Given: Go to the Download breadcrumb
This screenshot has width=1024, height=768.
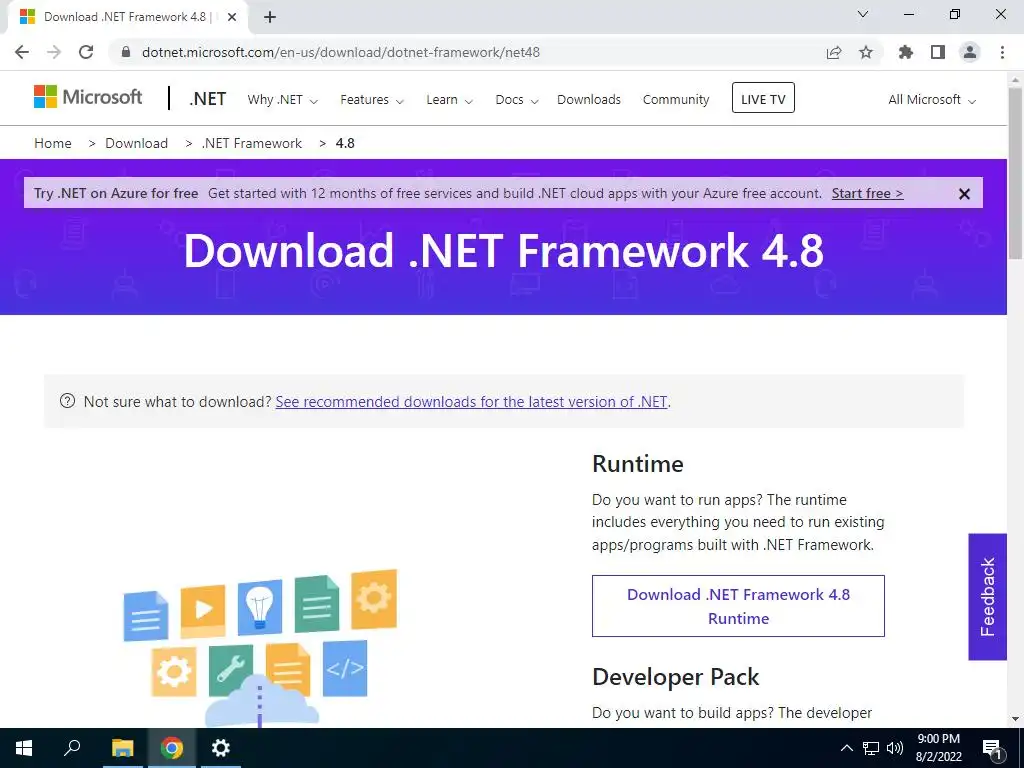Looking at the screenshot, I should pos(136,143).
